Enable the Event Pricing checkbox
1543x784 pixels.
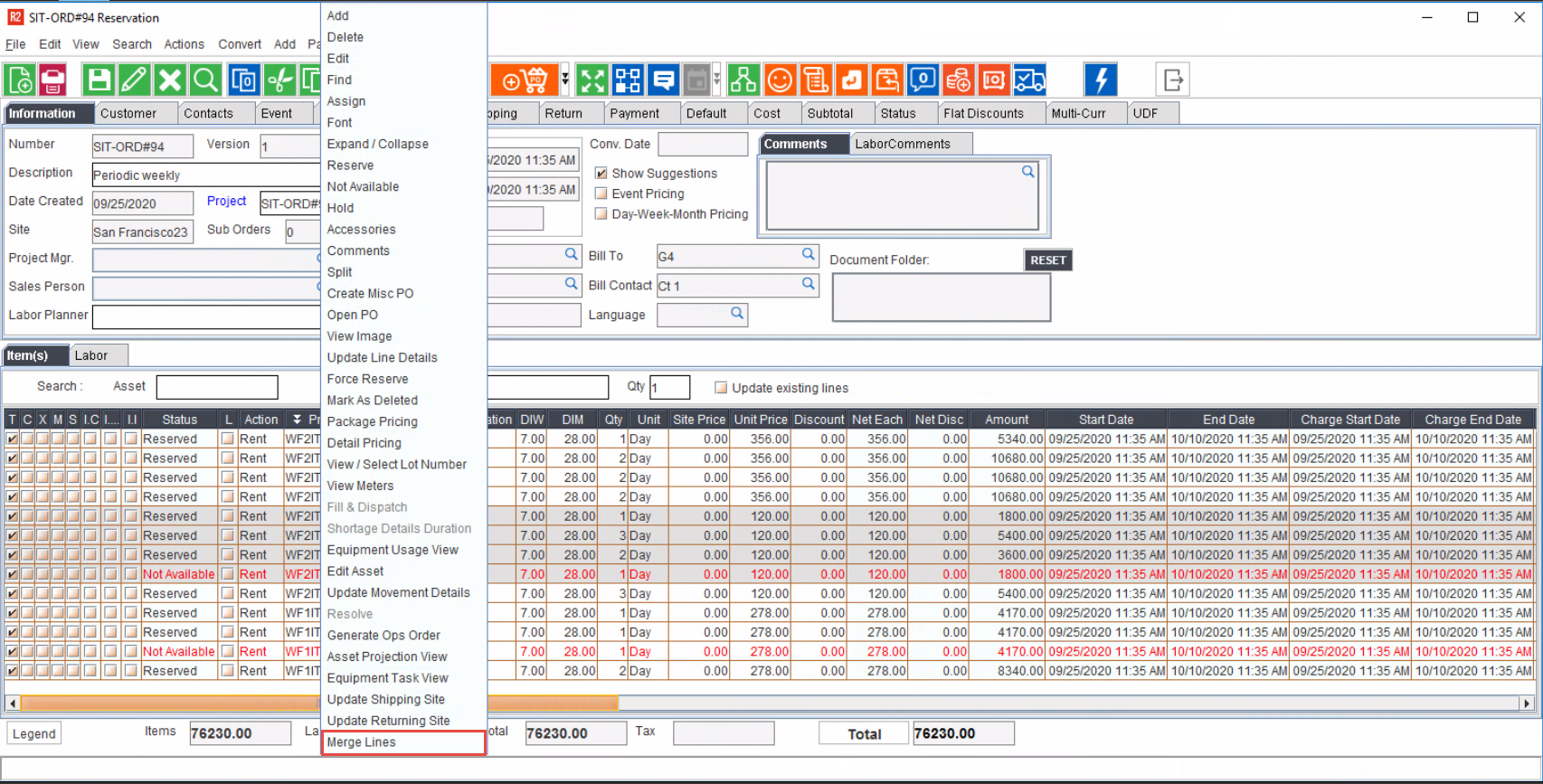[x=601, y=194]
